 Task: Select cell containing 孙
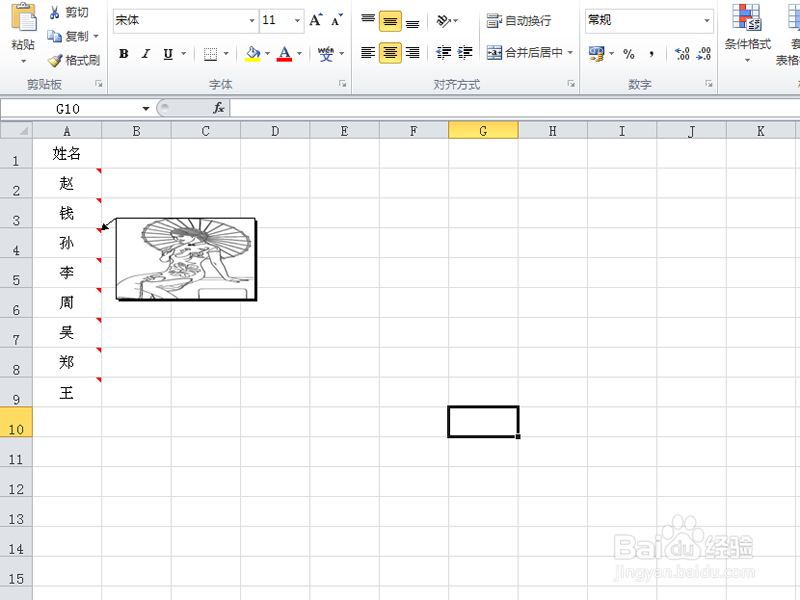click(67, 243)
